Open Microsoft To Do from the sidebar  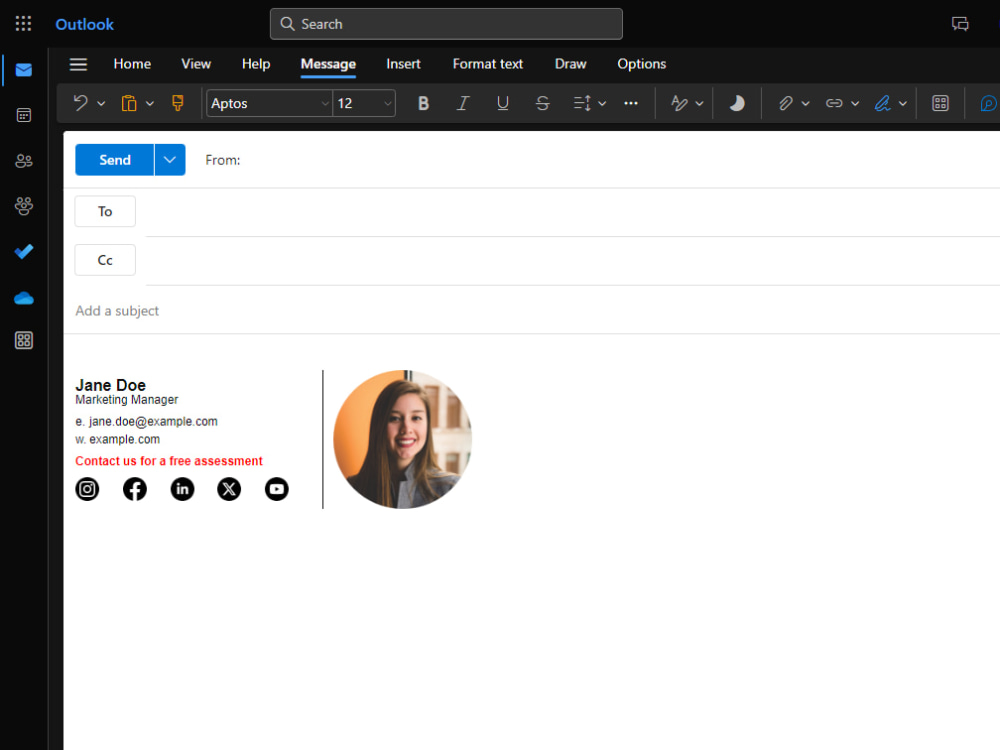[23, 252]
